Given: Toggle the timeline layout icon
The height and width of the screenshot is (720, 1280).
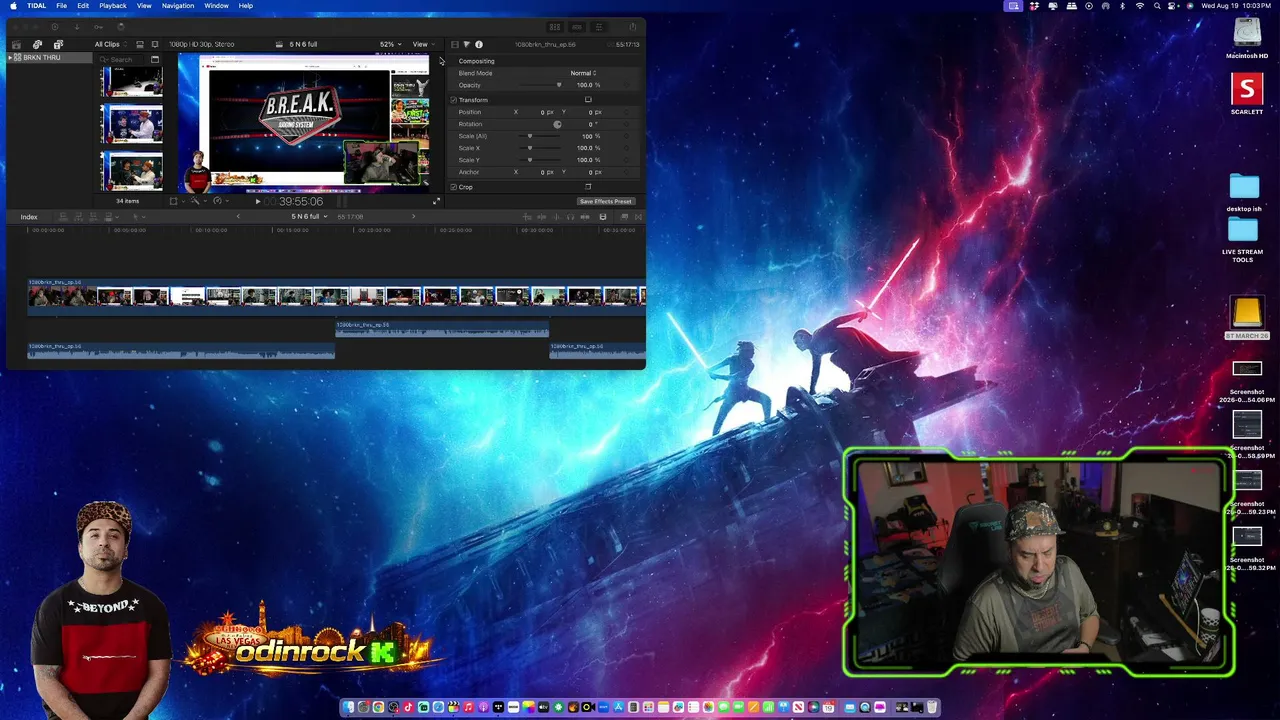Looking at the screenshot, I should pos(577,27).
